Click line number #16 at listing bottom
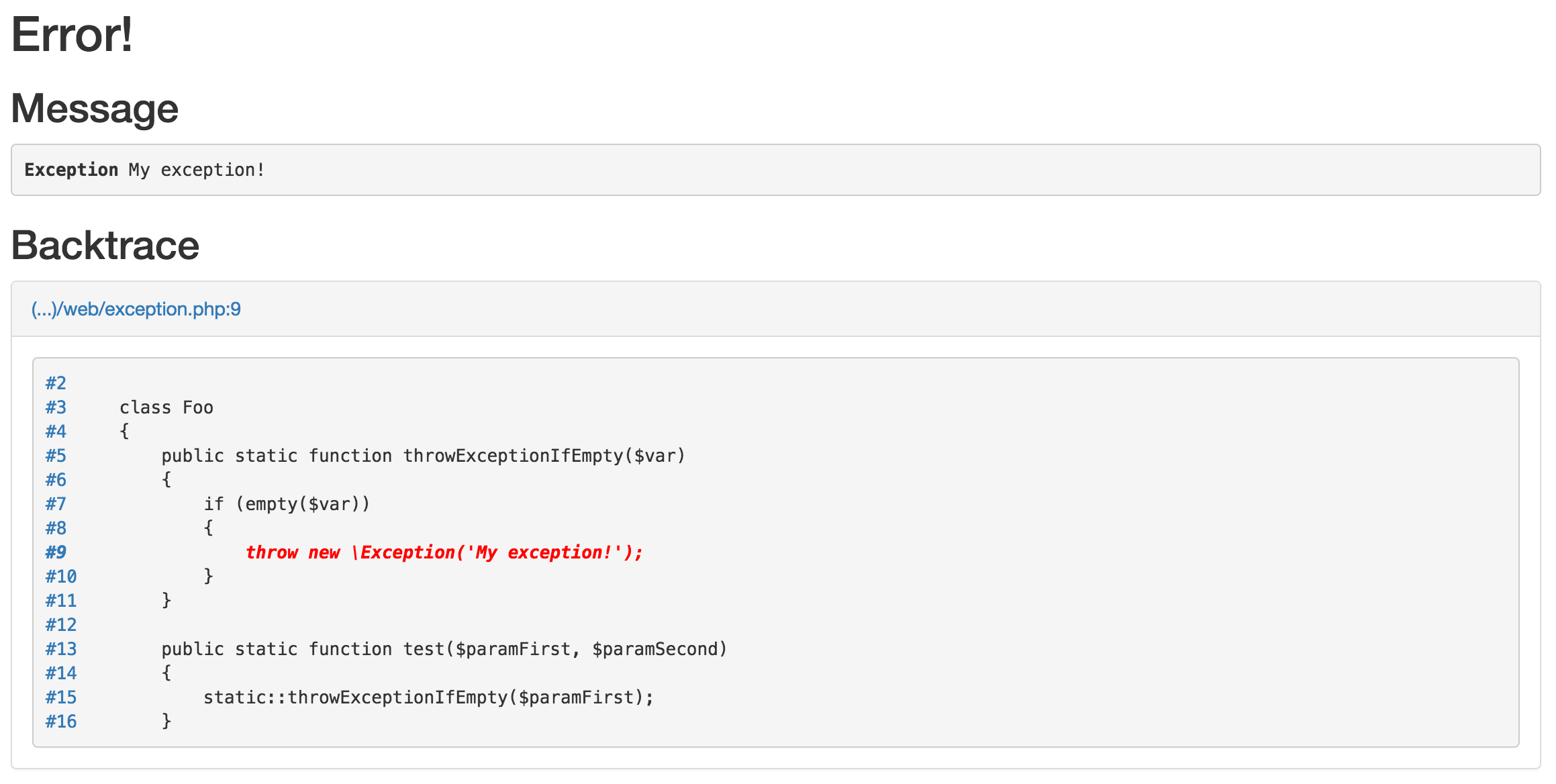 click(61, 722)
